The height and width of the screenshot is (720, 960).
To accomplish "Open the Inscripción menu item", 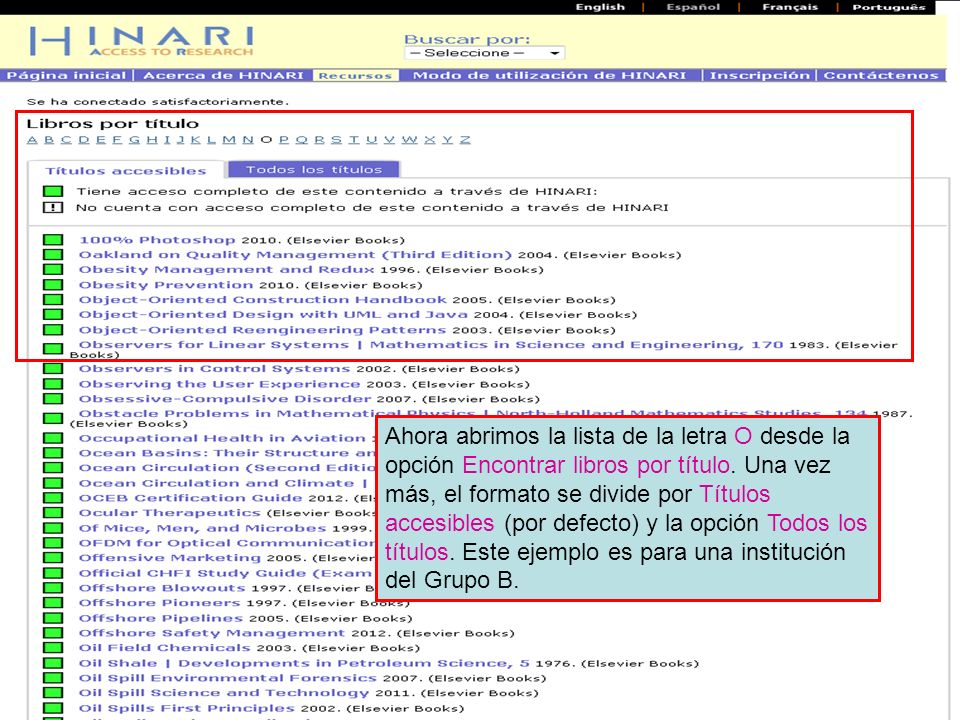I will pyautogui.click(x=759, y=75).
